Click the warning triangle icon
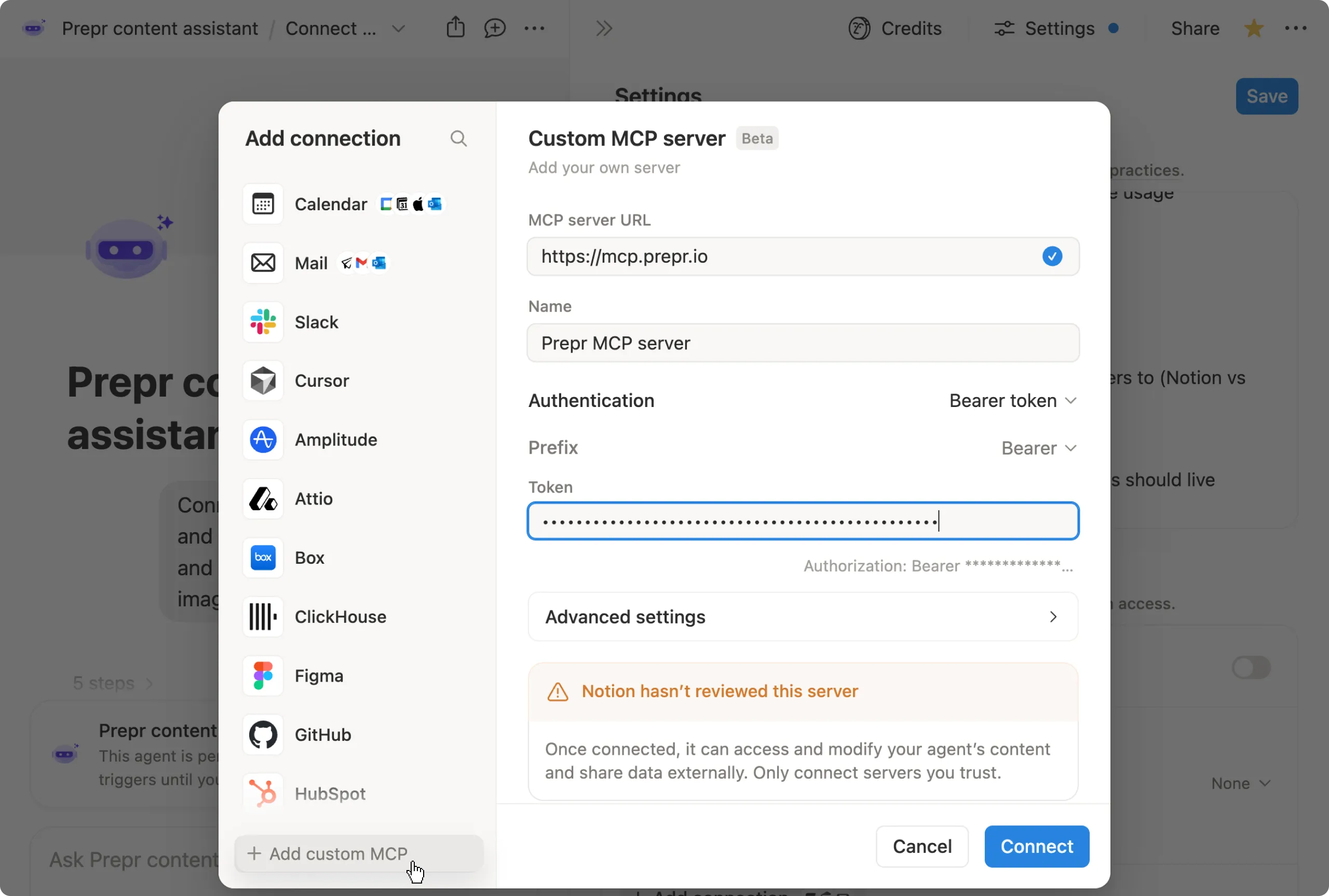 [x=558, y=692]
